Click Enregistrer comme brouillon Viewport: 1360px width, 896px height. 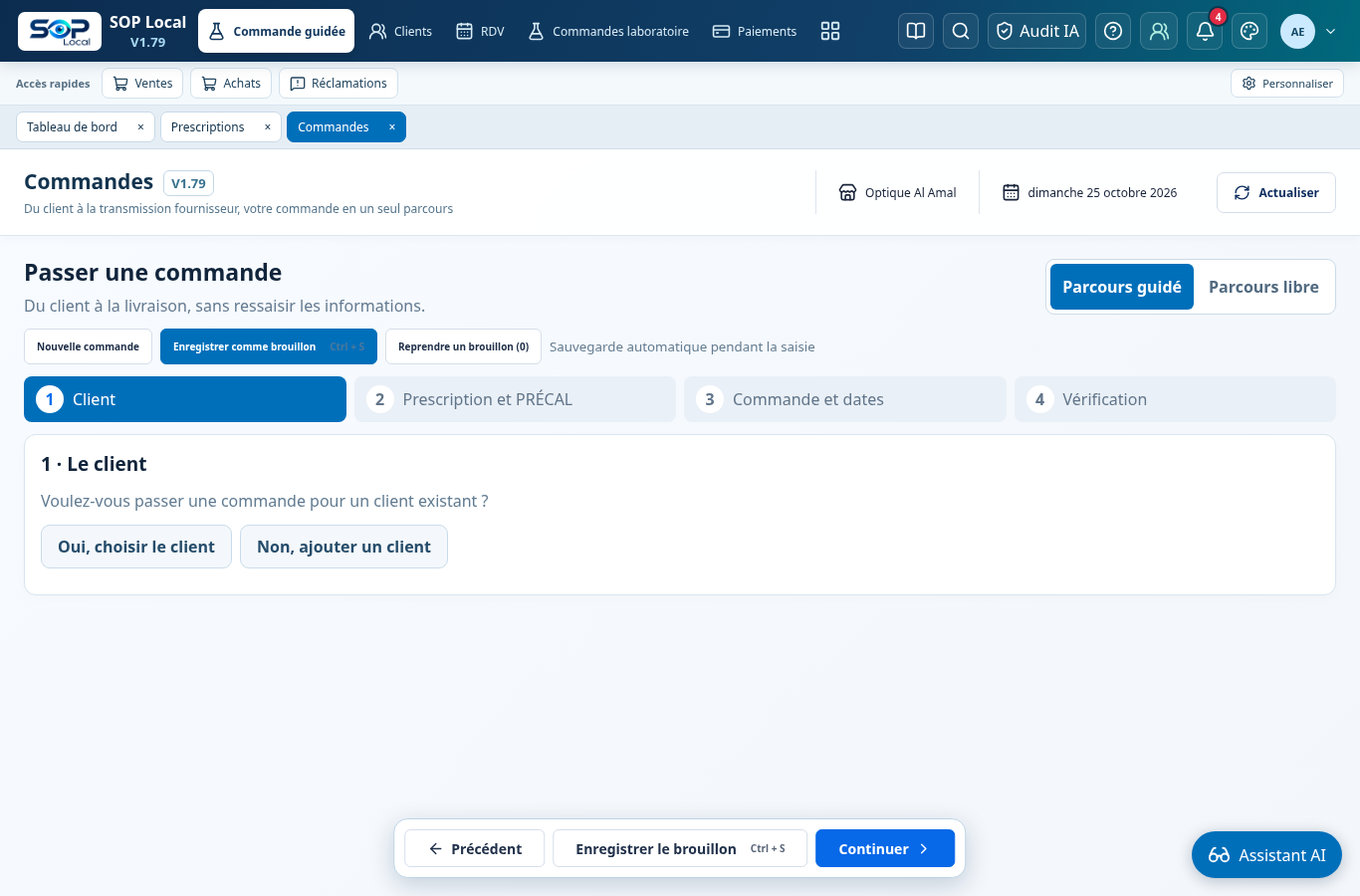coord(269,346)
